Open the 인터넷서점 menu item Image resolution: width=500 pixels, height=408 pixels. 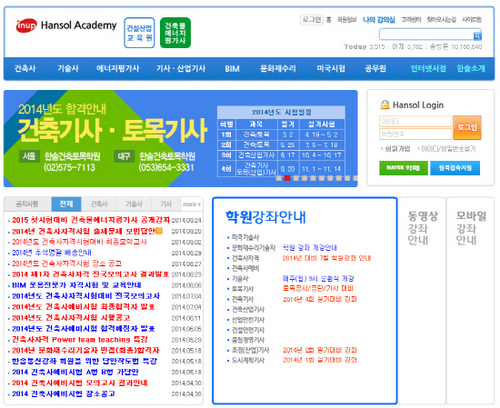click(428, 69)
